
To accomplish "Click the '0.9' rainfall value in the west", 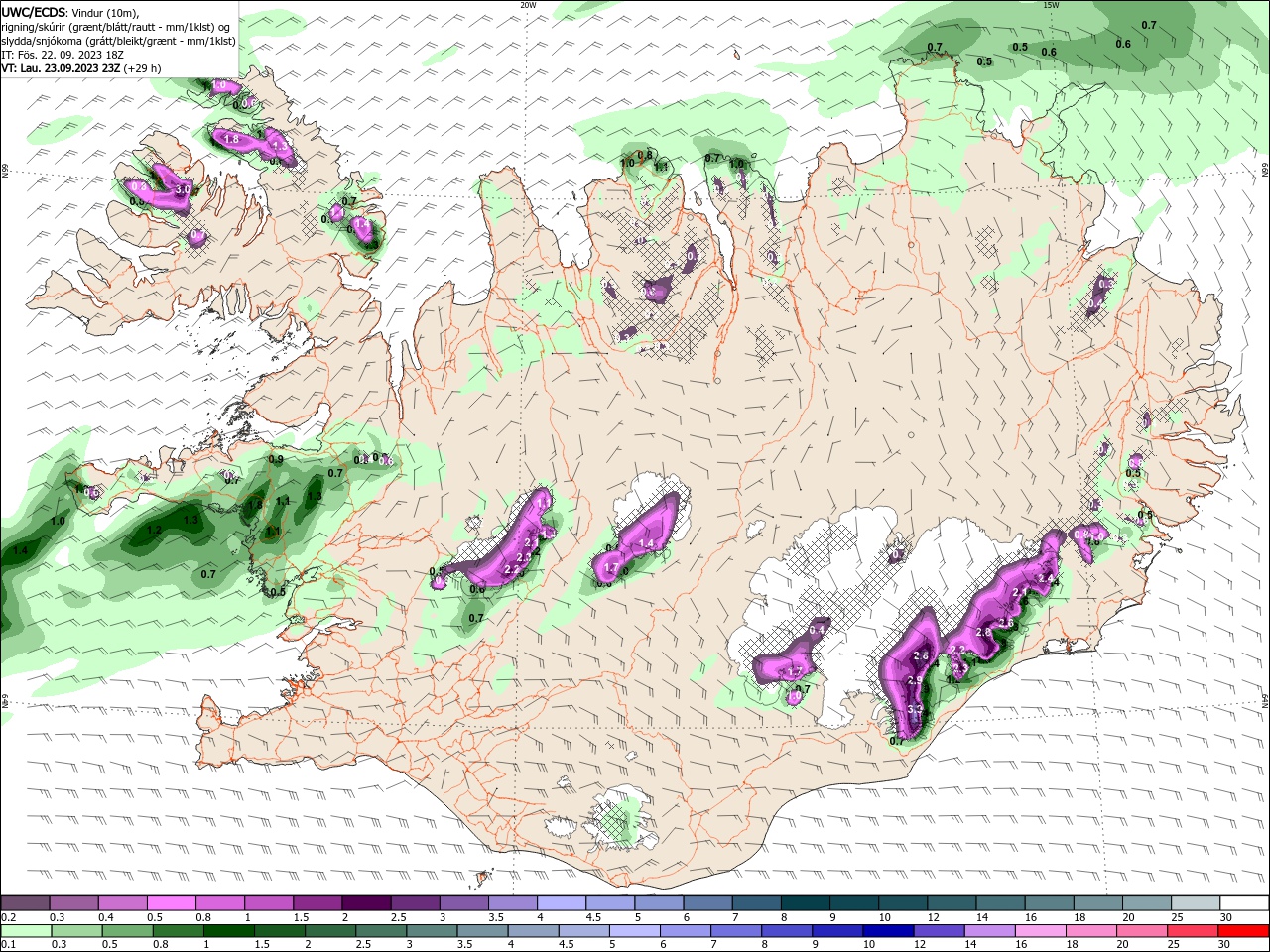I will (x=276, y=460).
